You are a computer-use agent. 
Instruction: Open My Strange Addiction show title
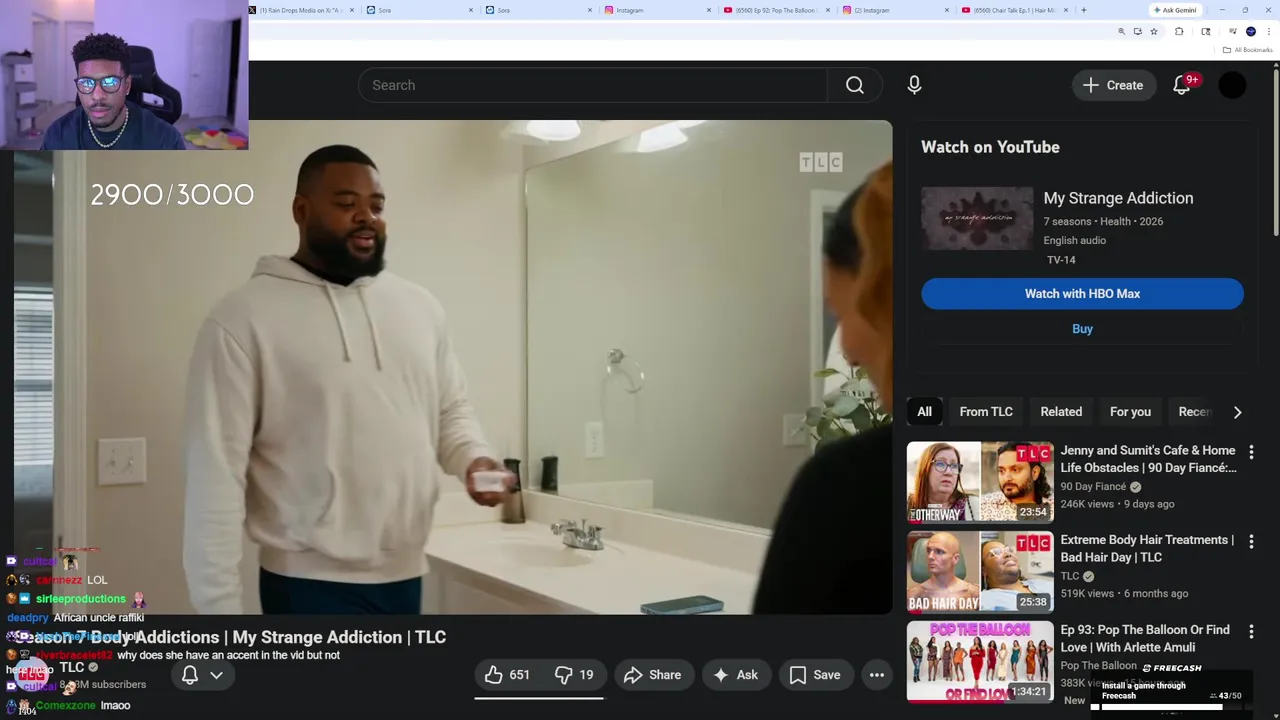coord(1118,198)
